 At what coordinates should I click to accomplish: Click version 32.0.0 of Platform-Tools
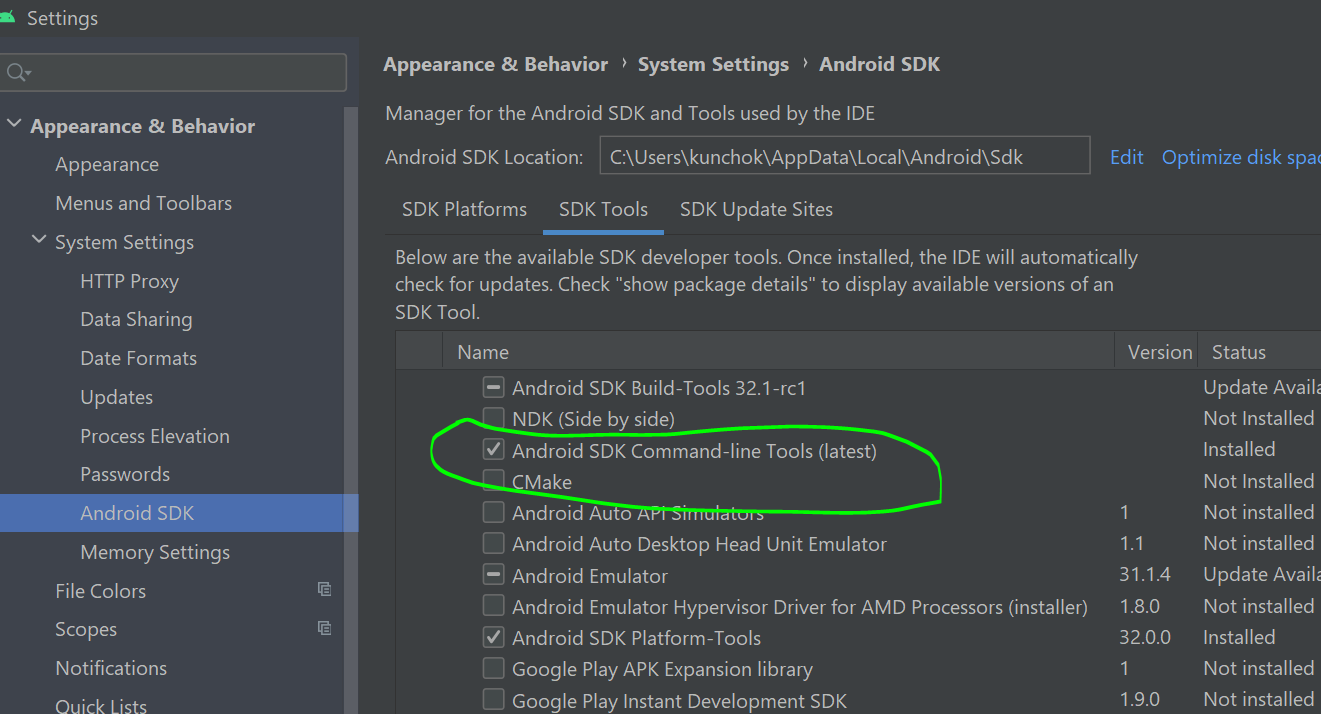pos(1145,637)
